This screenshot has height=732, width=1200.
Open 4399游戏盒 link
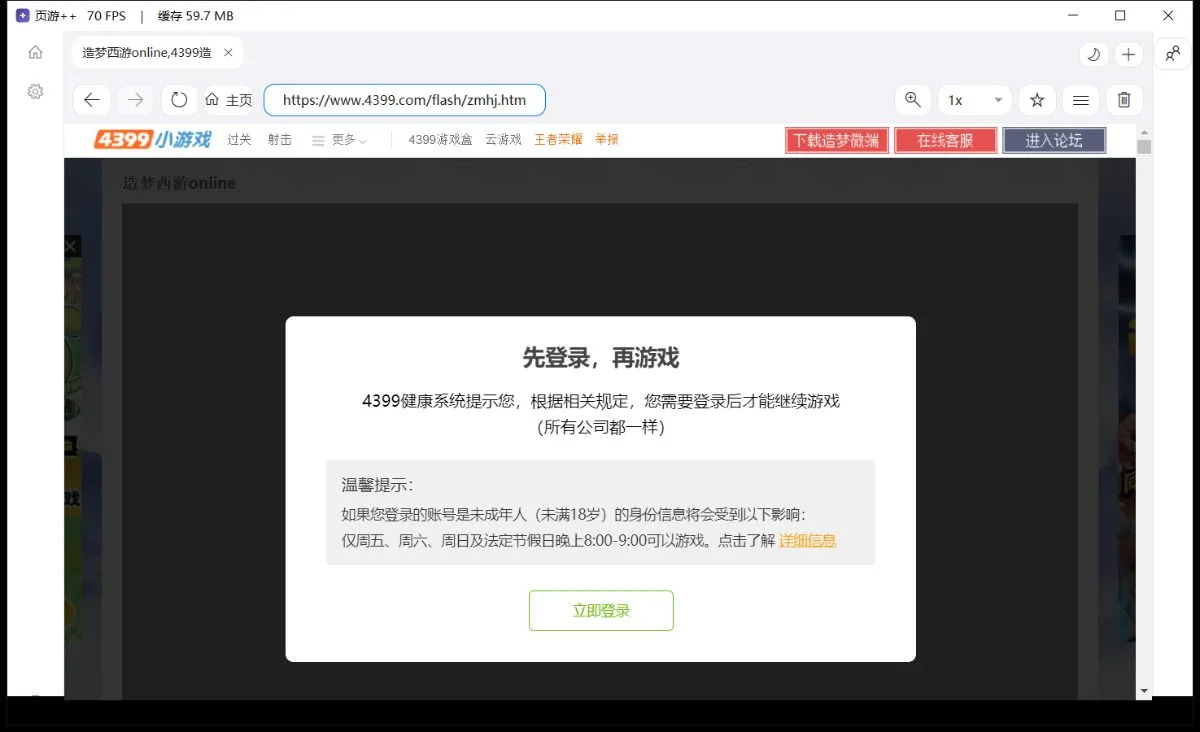[440, 140]
